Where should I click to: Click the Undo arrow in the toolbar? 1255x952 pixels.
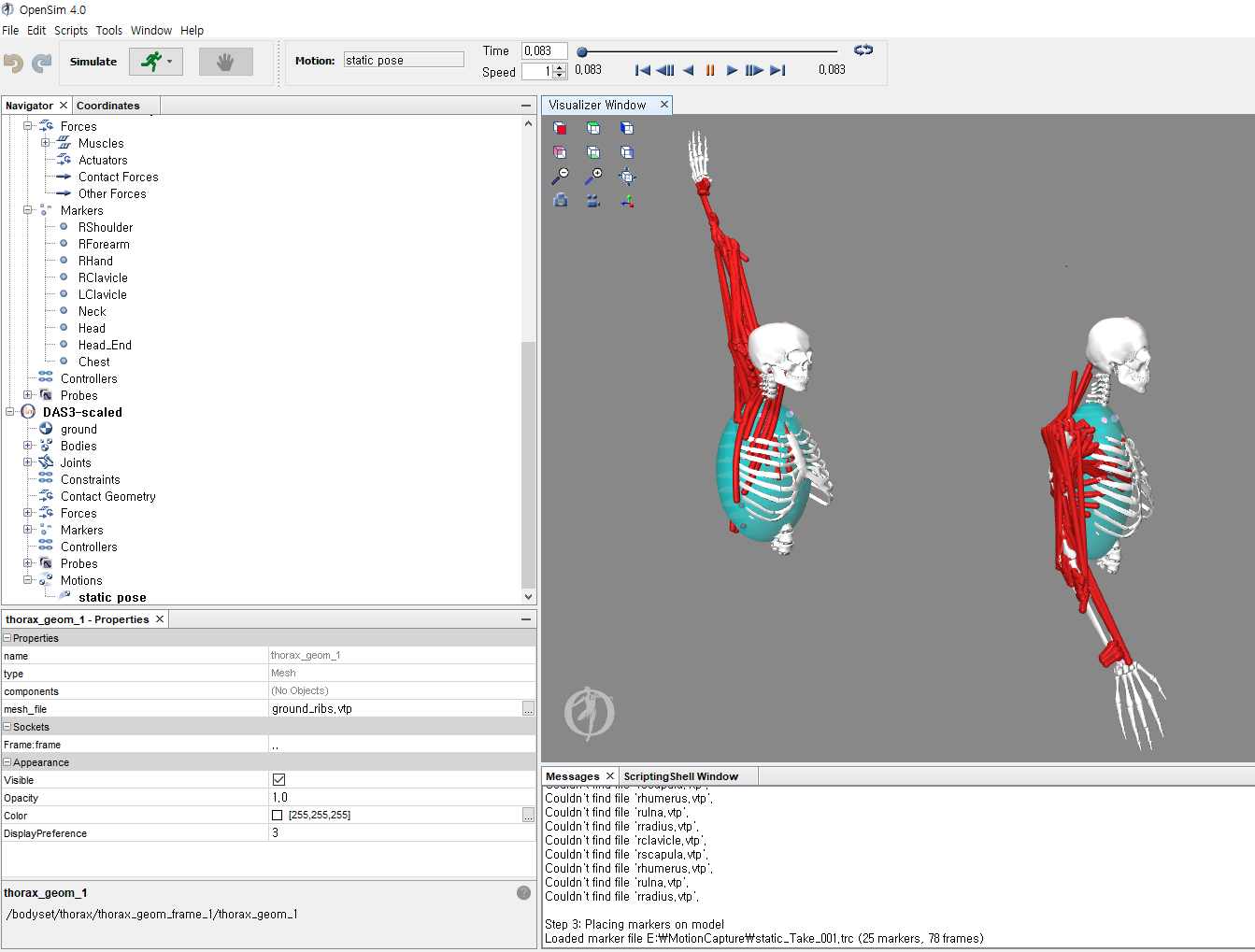point(14,63)
